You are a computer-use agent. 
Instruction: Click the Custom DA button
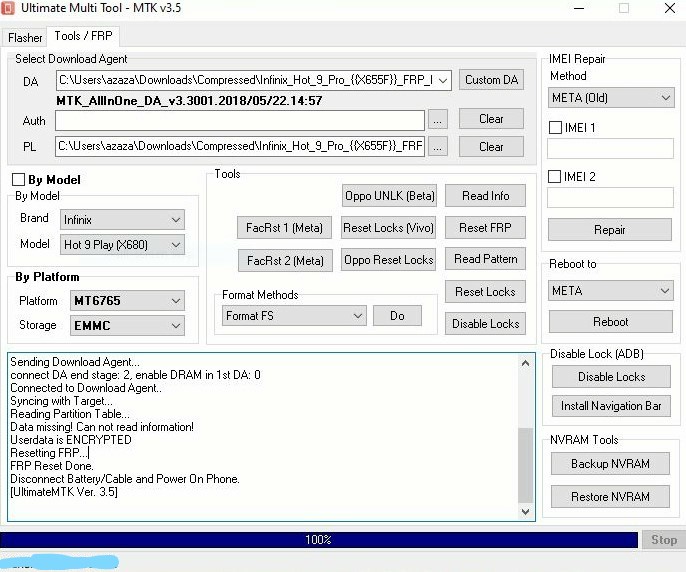[491, 80]
